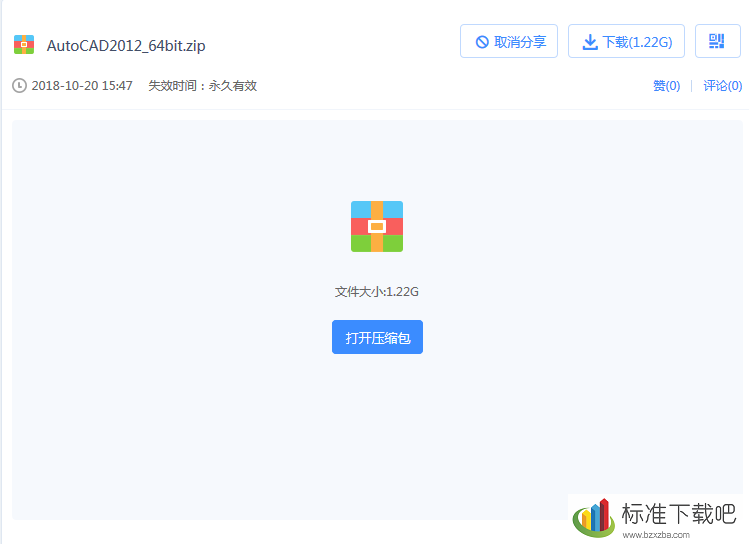Click the 失效时间：永久有效 expiry text
Screen dimensions: 749x544
pyautogui.click(x=203, y=85)
